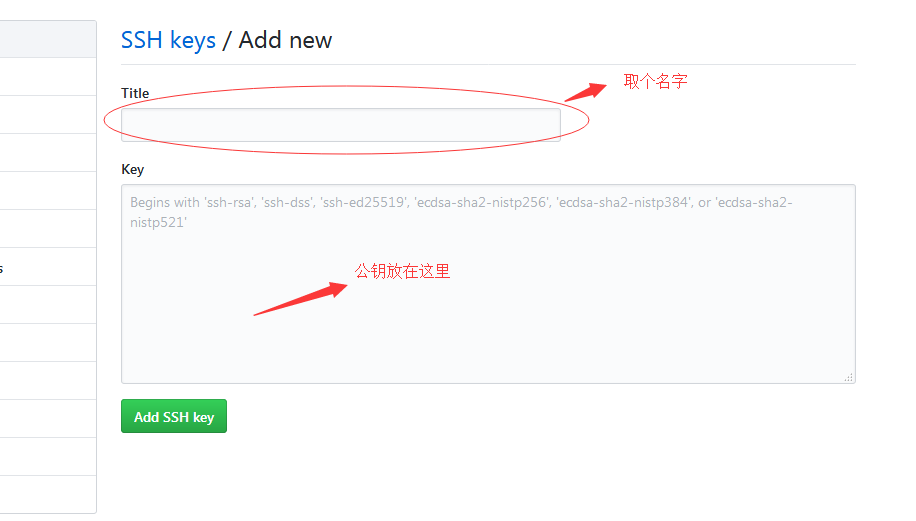Click the Key field label
The height and width of the screenshot is (521, 916).
[133, 169]
